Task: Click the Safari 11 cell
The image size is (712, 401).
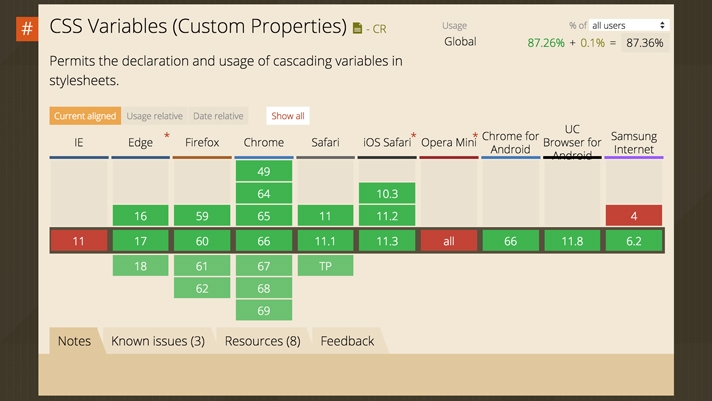Action: [325, 216]
